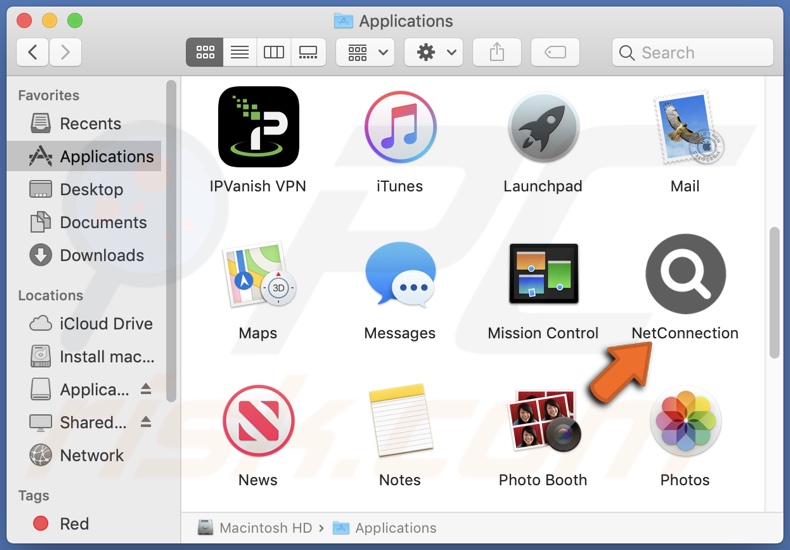Switch to column view
790x550 pixels.
(274, 52)
